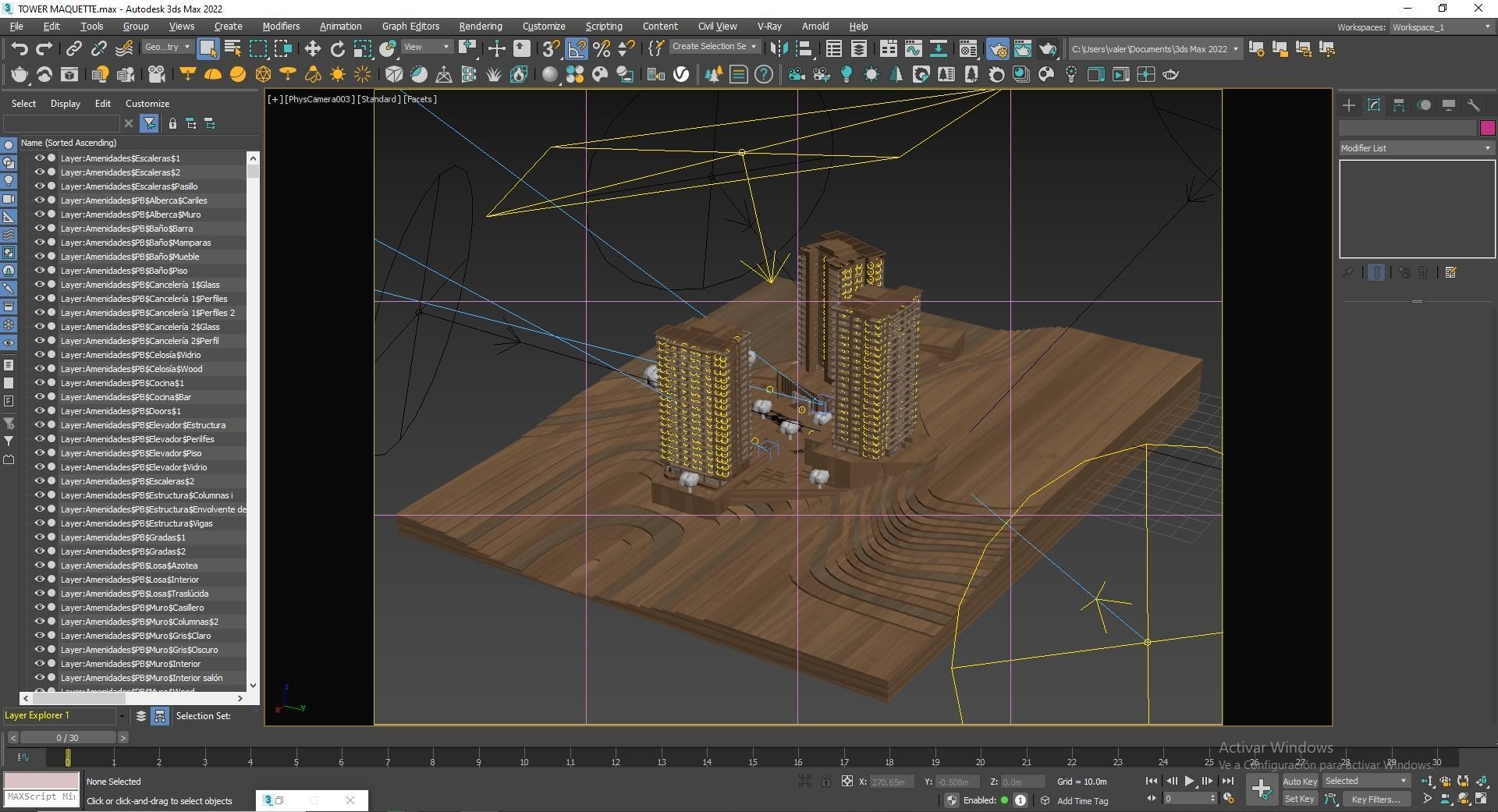Activate the Select and Rotate tool
Image resolution: width=1498 pixels, height=812 pixels.
tap(337, 48)
